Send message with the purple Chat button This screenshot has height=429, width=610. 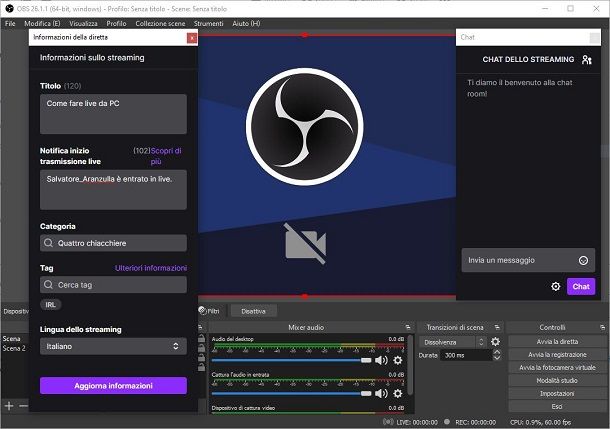point(581,287)
